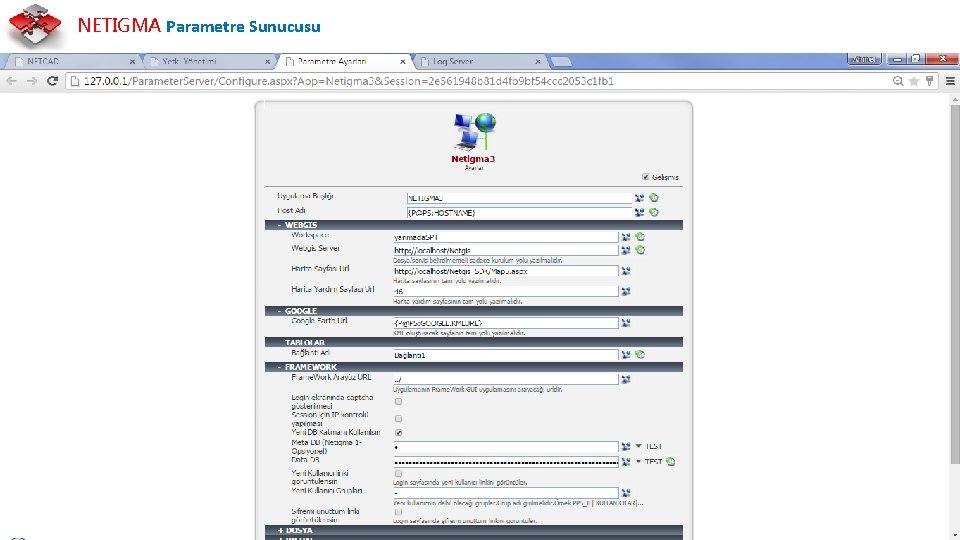The height and width of the screenshot is (540, 960).
Task: Click the TEST link on Data DB row
Action: tap(653, 462)
